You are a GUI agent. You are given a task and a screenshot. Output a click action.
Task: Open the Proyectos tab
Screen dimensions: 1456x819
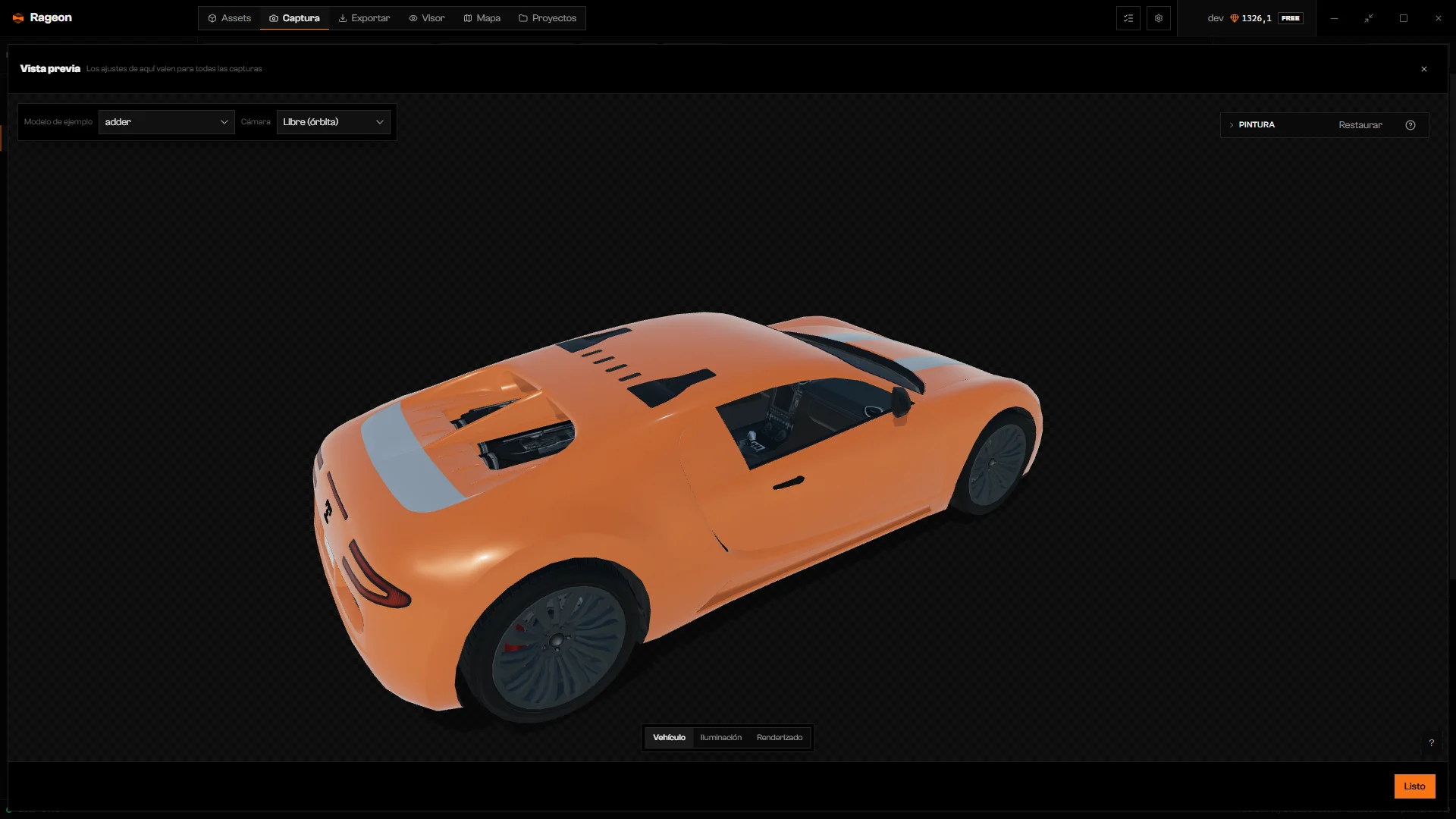tap(548, 18)
